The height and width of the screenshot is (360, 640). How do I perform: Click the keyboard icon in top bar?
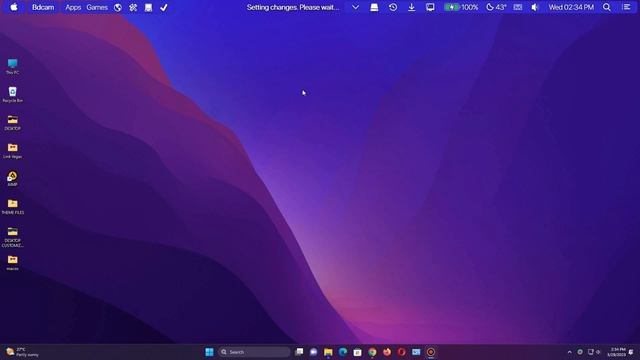click(518, 7)
